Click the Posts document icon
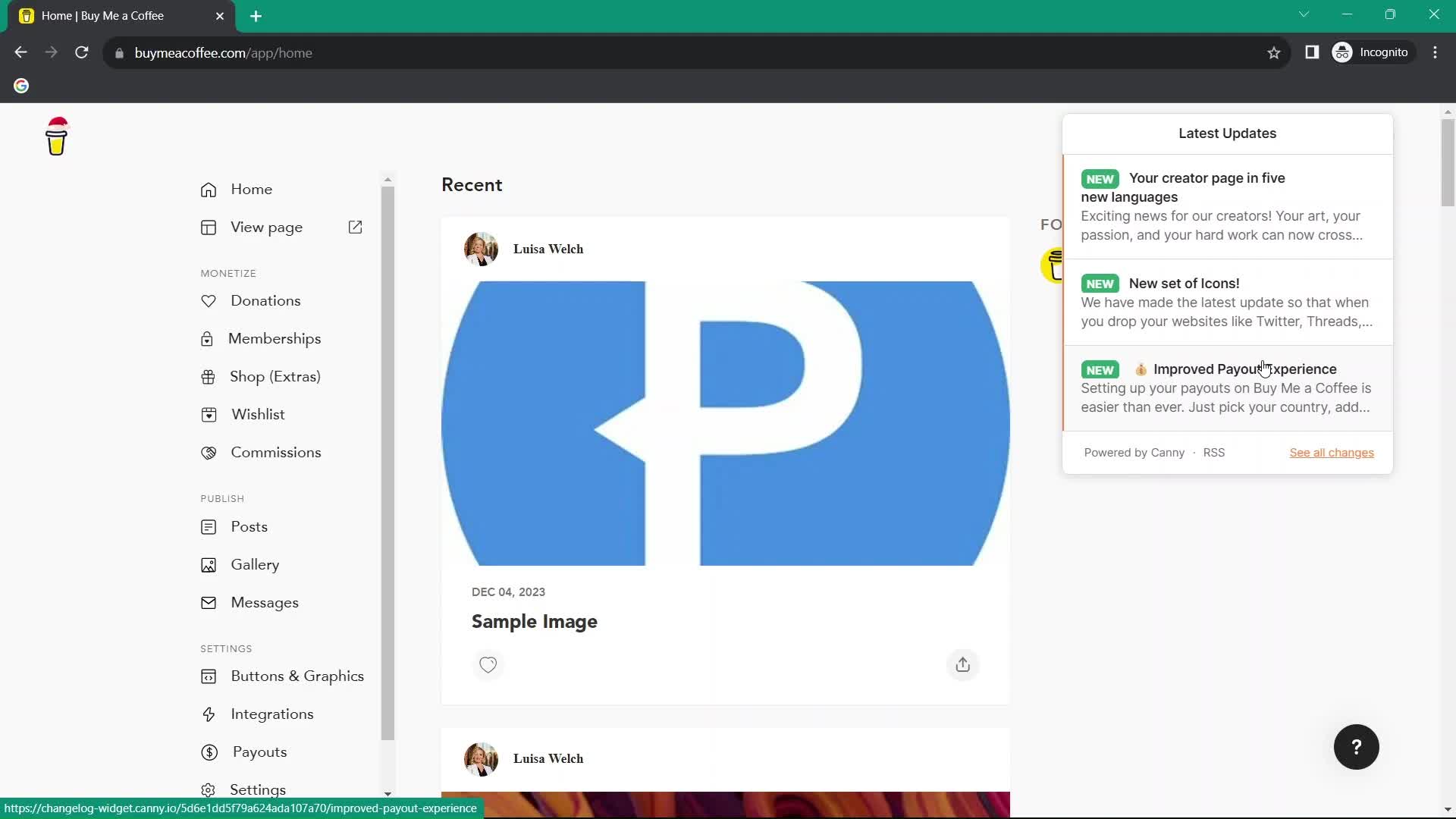Image resolution: width=1456 pixels, height=819 pixels. click(209, 527)
